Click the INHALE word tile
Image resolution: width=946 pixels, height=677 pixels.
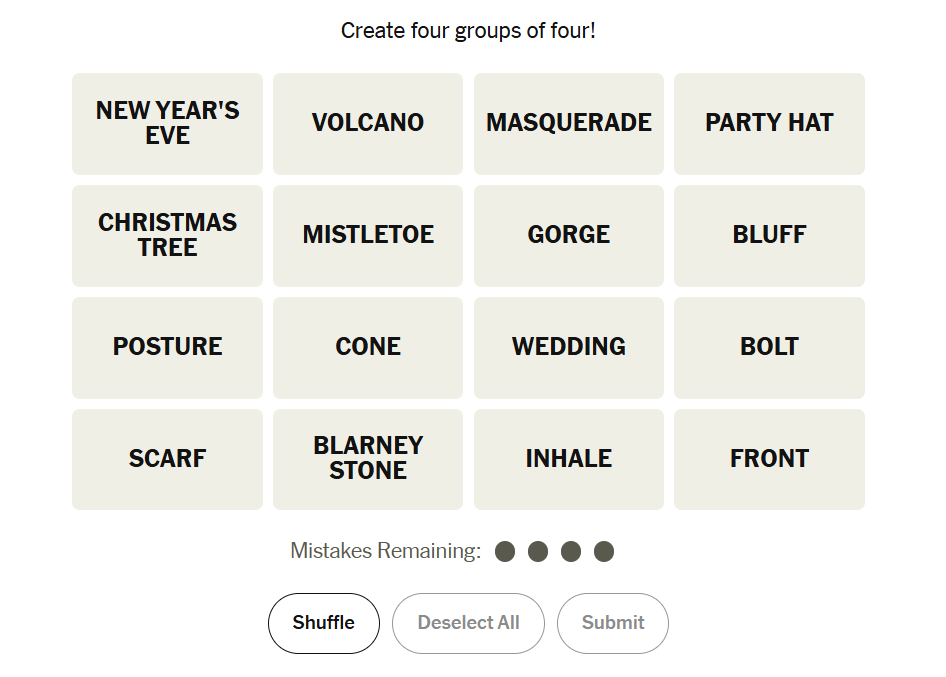coord(569,459)
